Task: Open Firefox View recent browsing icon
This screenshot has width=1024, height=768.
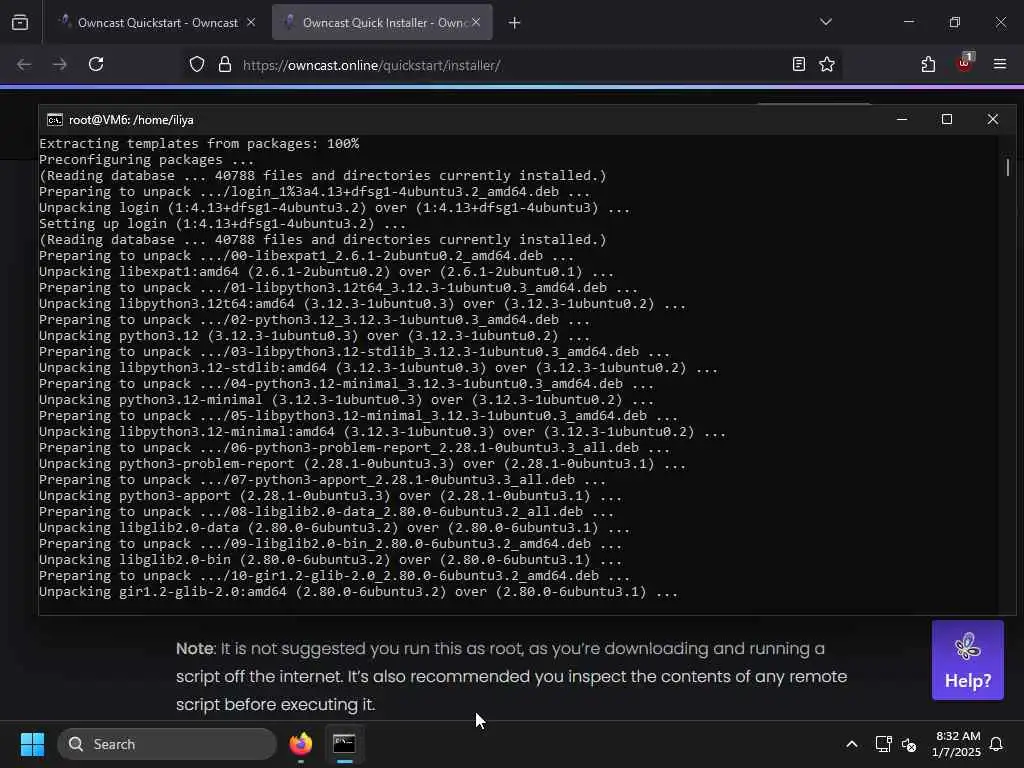Action: tap(20, 23)
